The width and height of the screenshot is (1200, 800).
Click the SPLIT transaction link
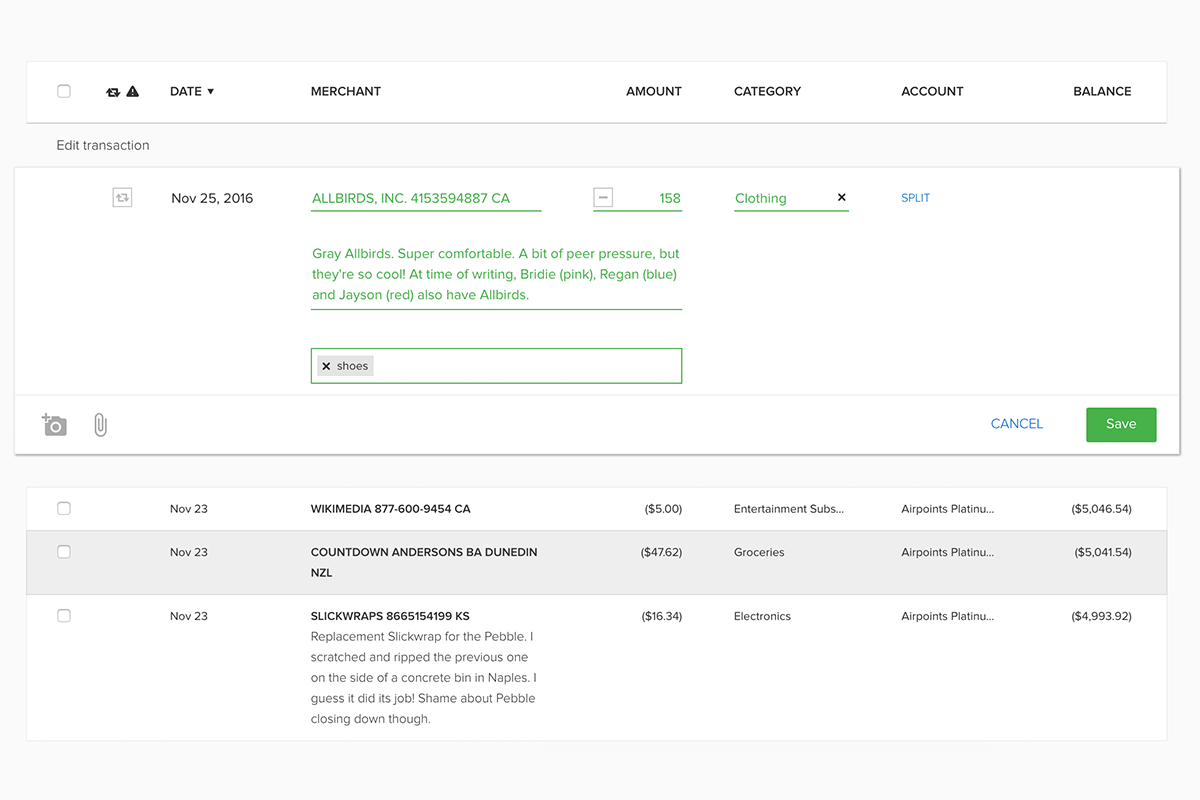click(x=915, y=198)
